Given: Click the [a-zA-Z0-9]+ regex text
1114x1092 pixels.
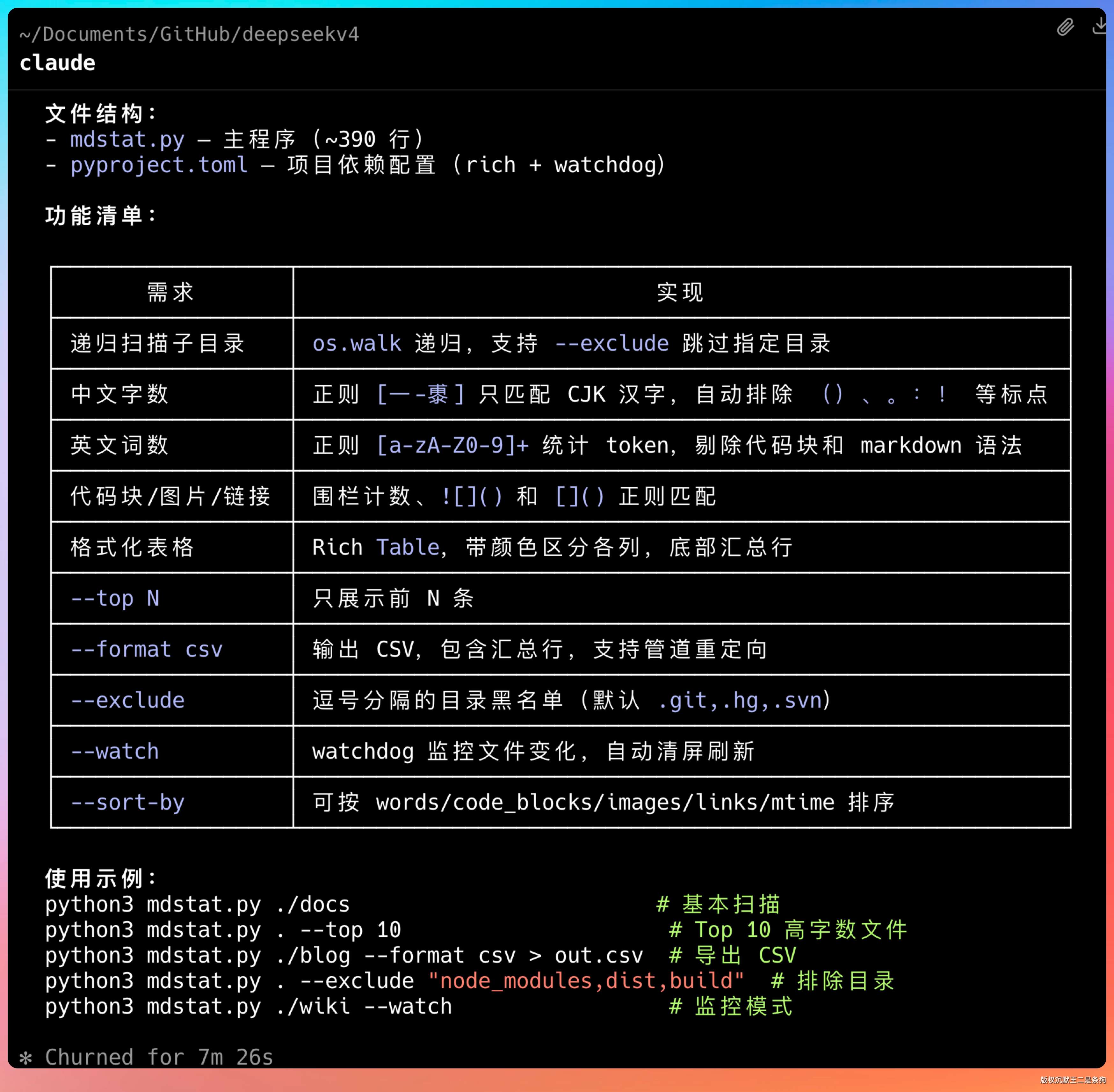Looking at the screenshot, I should pyautogui.click(x=452, y=446).
